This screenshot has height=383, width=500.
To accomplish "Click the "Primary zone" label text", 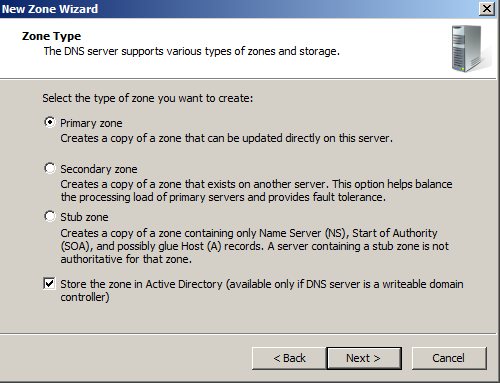I will (x=91, y=123).
